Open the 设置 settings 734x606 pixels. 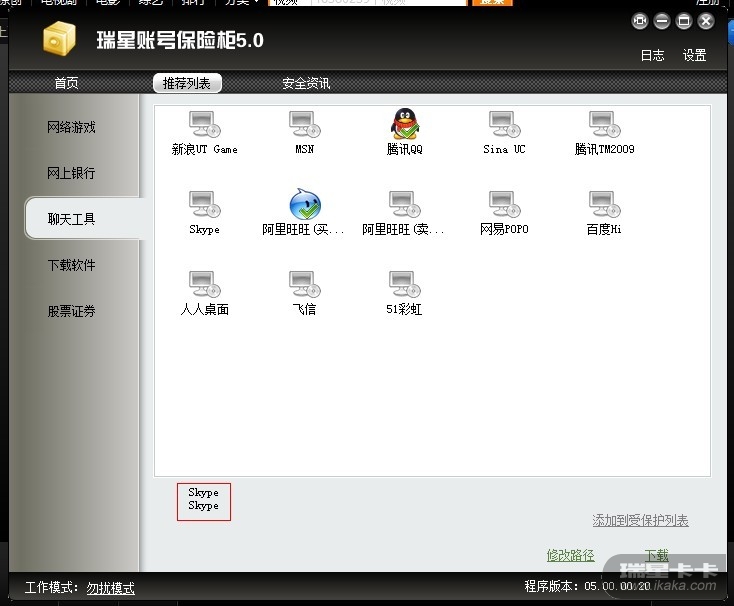695,55
